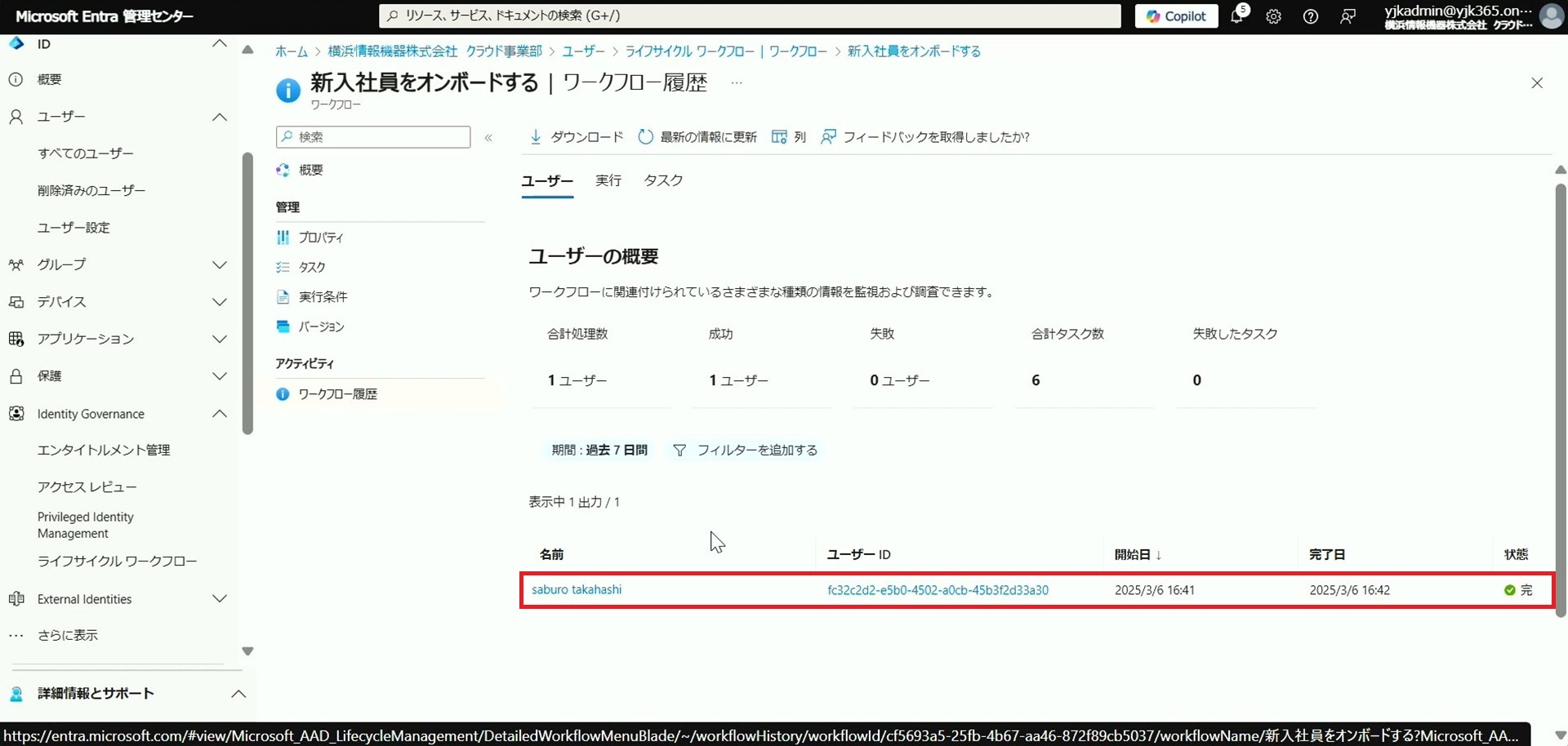Switch to the 実行 tab

click(608, 180)
